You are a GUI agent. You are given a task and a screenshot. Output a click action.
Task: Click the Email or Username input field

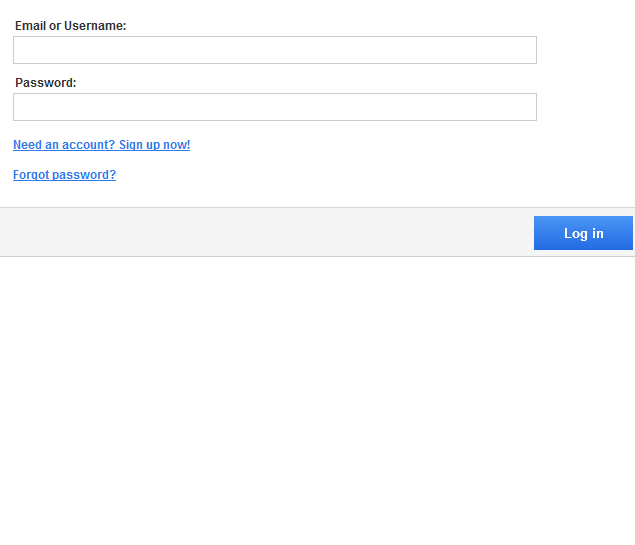coord(274,50)
